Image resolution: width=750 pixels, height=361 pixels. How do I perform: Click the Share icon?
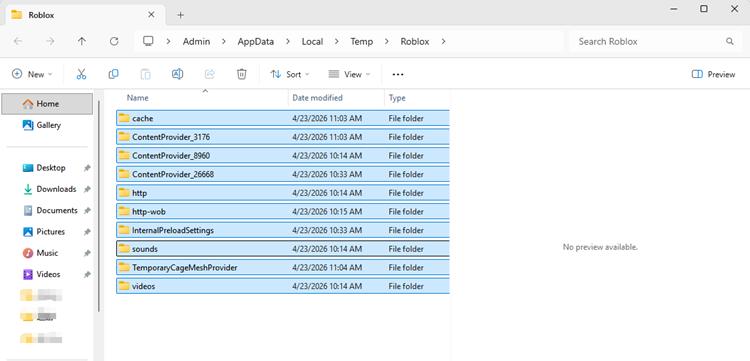[210, 74]
